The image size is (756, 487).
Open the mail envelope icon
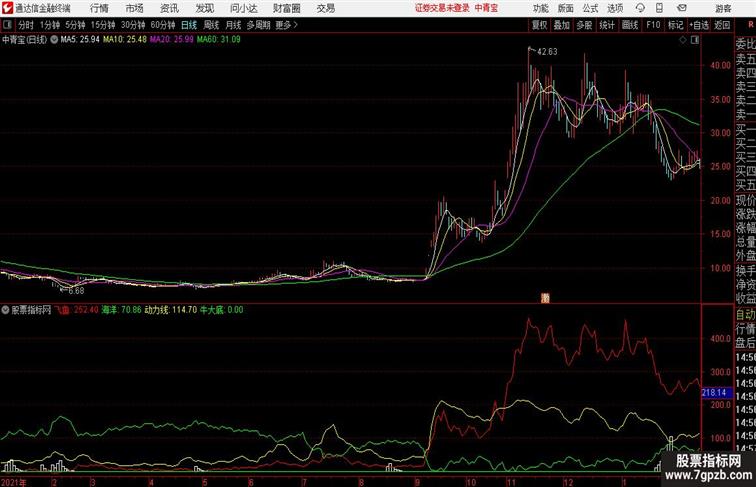click(x=682, y=8)
